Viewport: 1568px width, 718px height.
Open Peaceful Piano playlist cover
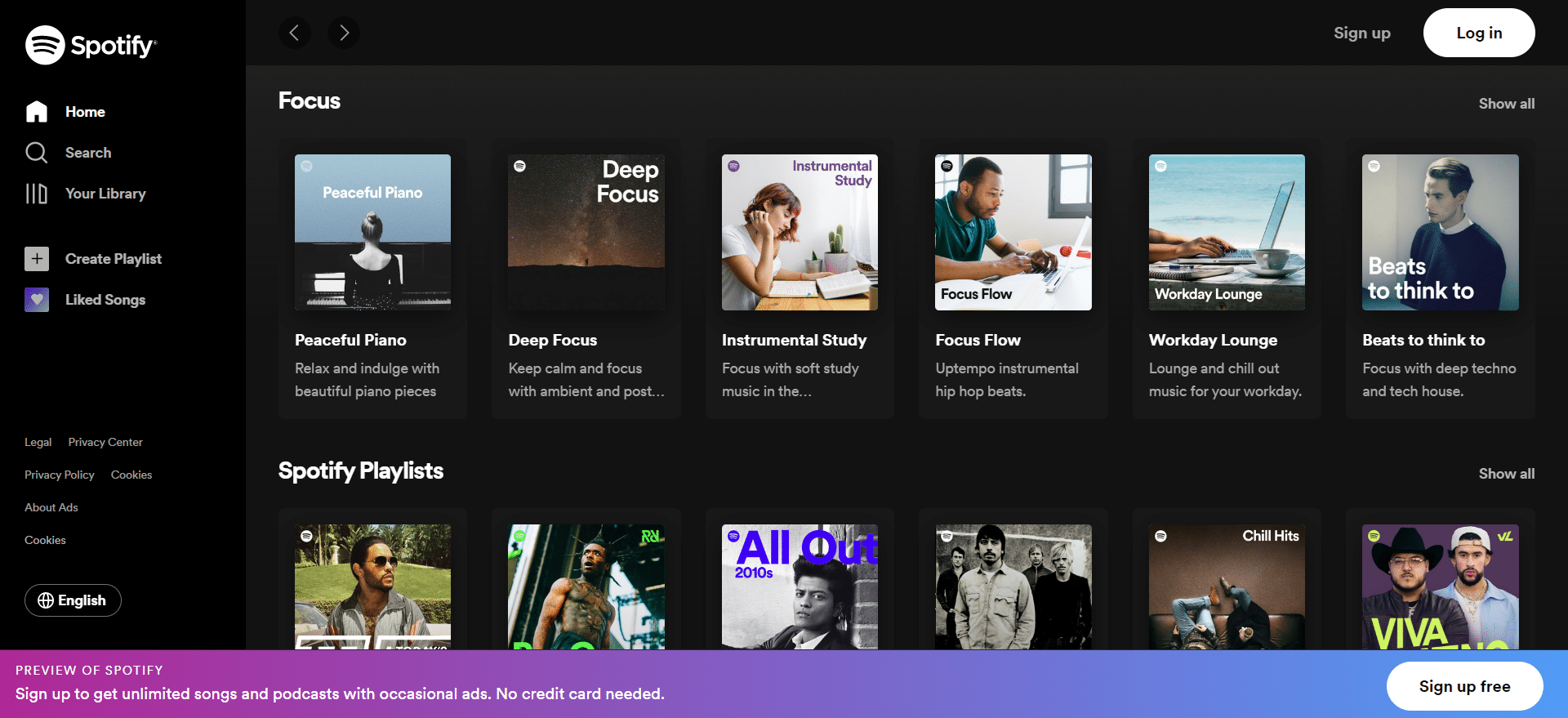click(372, 232)
